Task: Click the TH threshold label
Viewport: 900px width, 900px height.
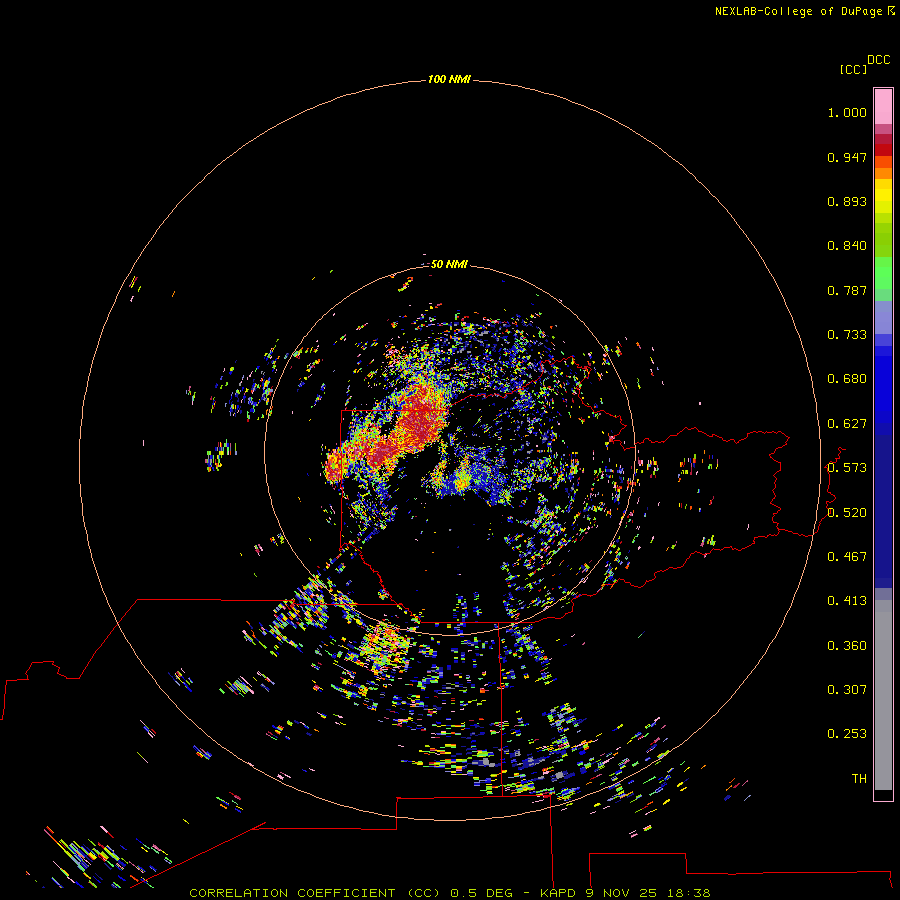Action: point(859,779)
